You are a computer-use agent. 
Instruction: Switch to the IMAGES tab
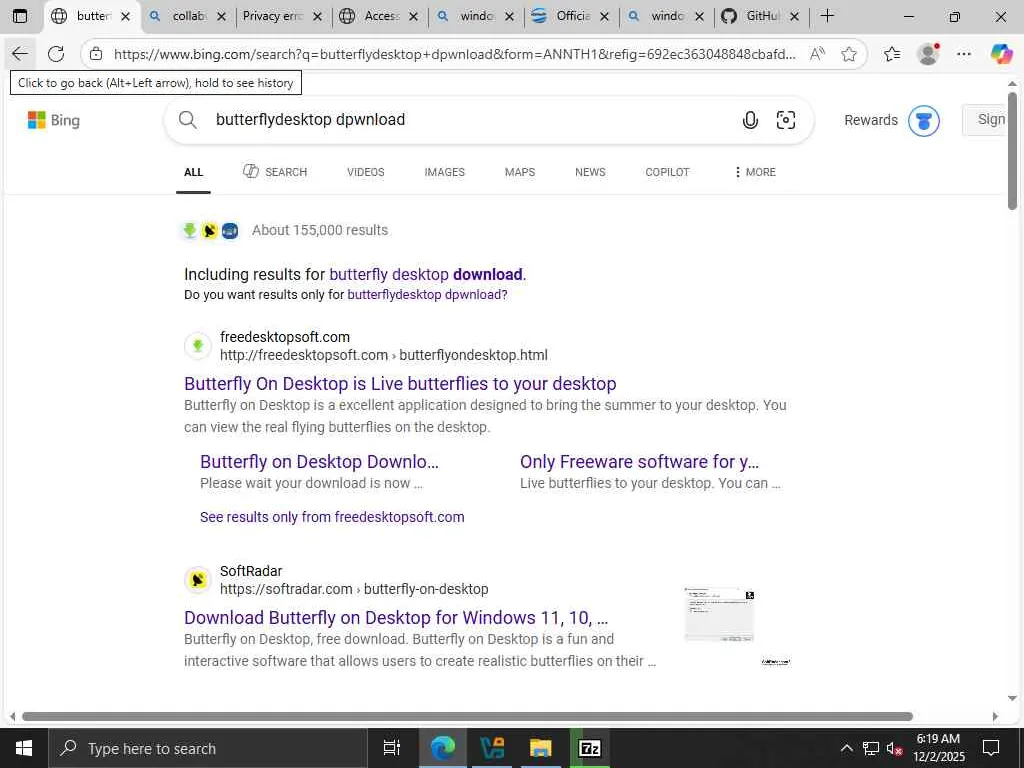(x=445, y=172)
